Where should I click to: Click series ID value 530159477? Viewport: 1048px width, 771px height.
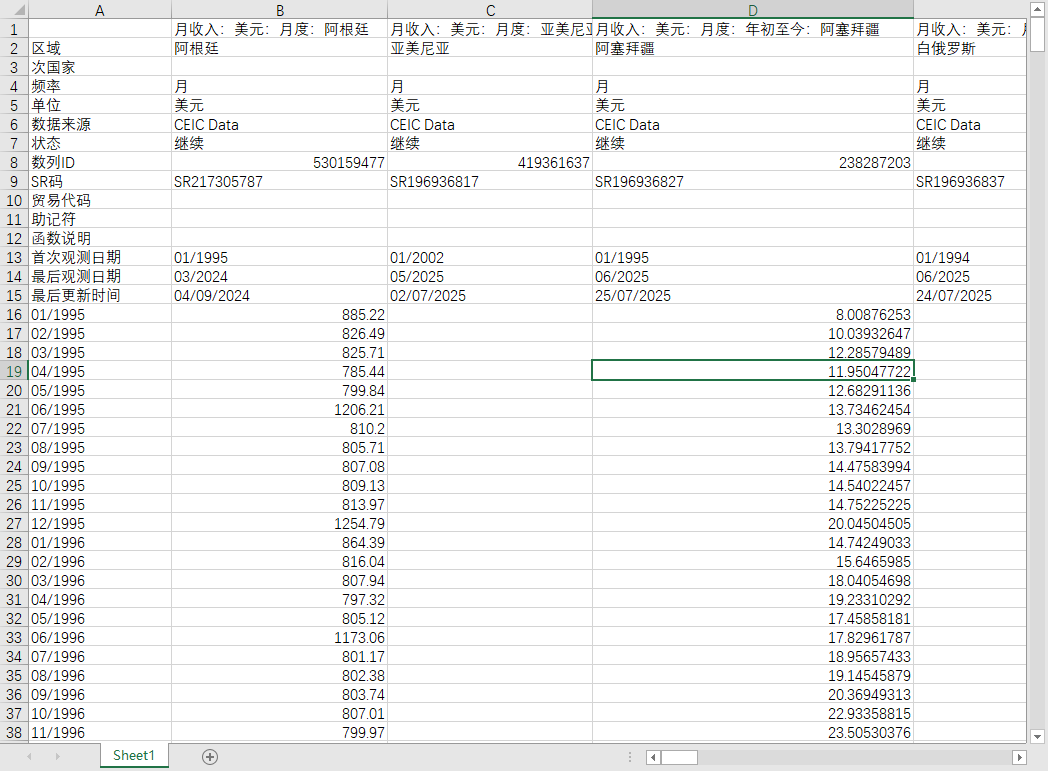pyautogui.click(x=279, y=162)
